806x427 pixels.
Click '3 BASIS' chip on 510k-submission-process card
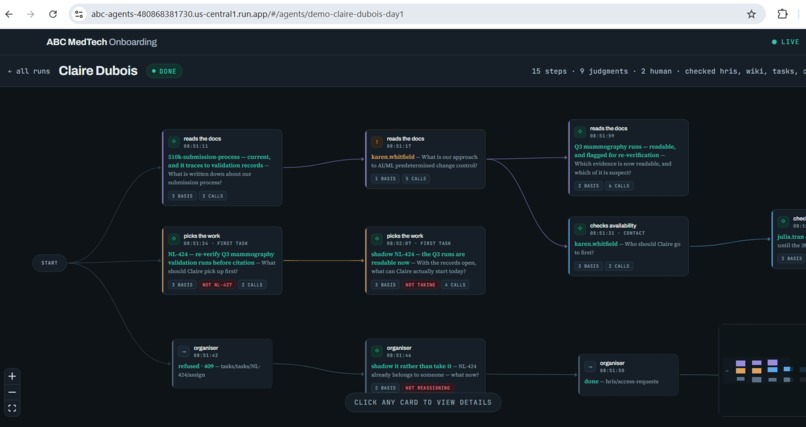(x=182, y=196)
